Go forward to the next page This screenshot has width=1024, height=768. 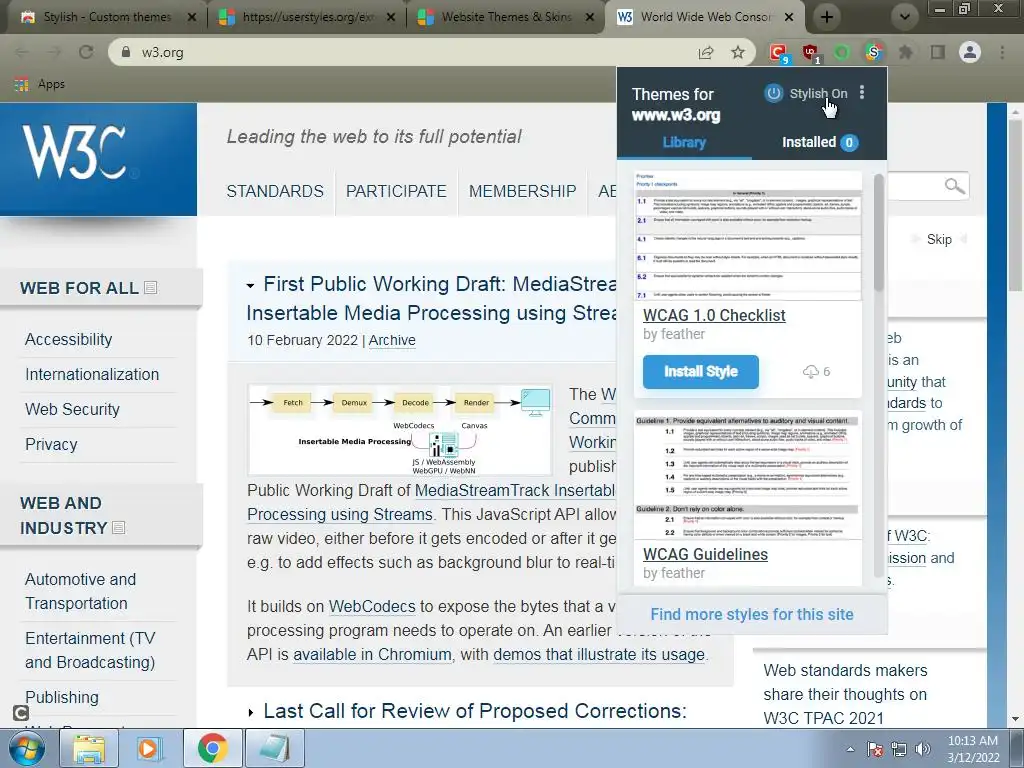point(54,52)
